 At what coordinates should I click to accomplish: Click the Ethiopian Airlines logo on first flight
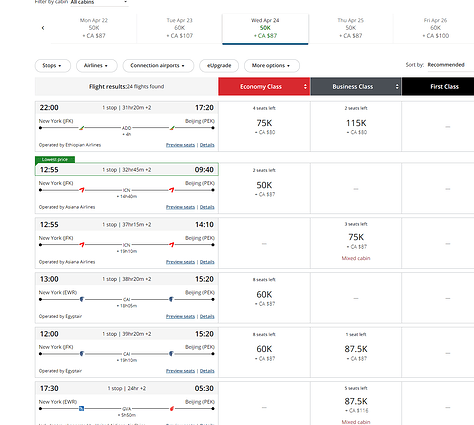81,128
